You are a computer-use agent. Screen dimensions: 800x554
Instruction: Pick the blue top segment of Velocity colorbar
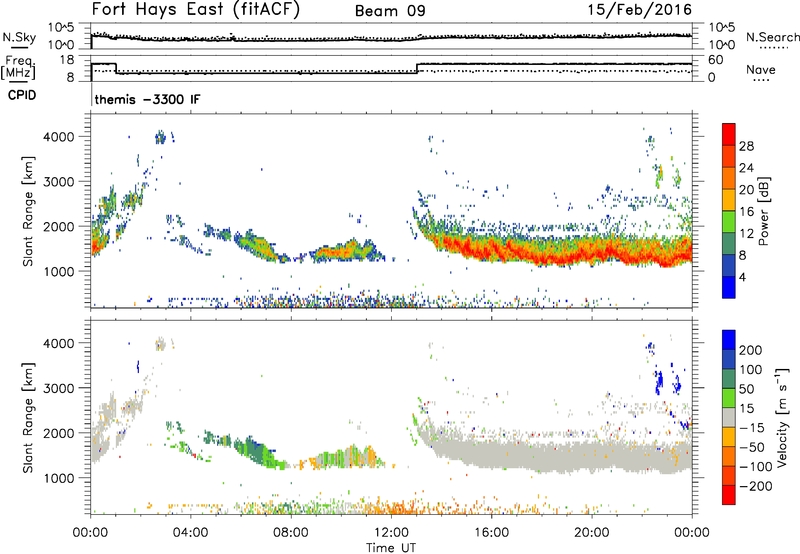[x=729, y=339]
